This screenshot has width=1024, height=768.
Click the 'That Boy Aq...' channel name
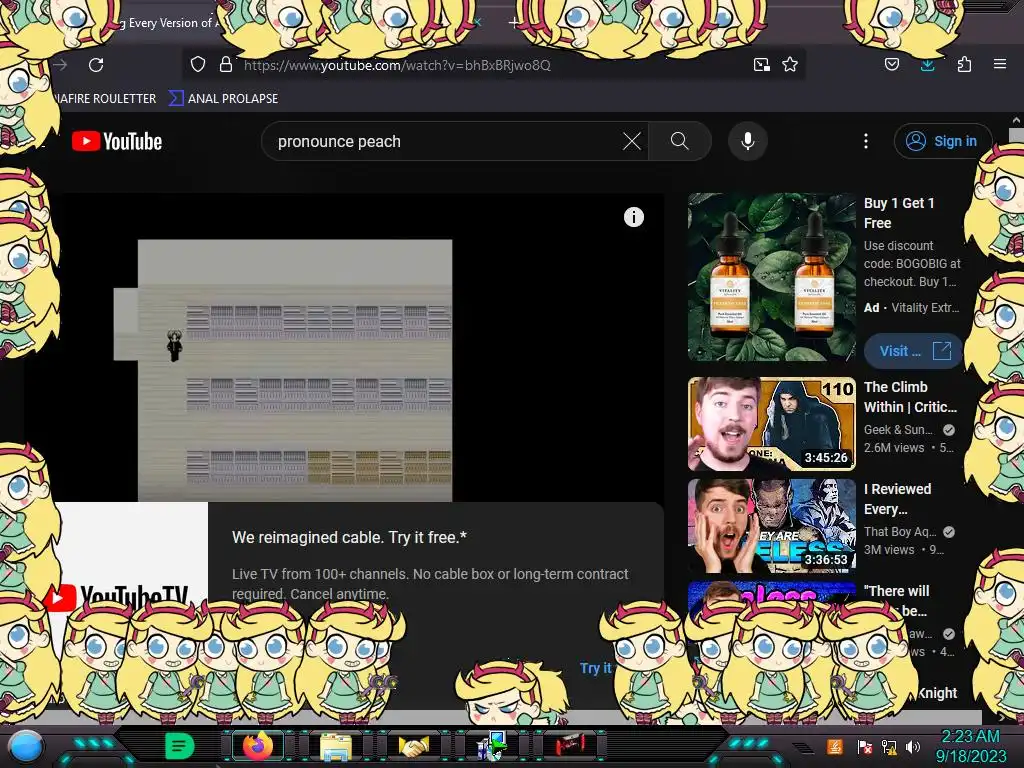click(900, 532)
